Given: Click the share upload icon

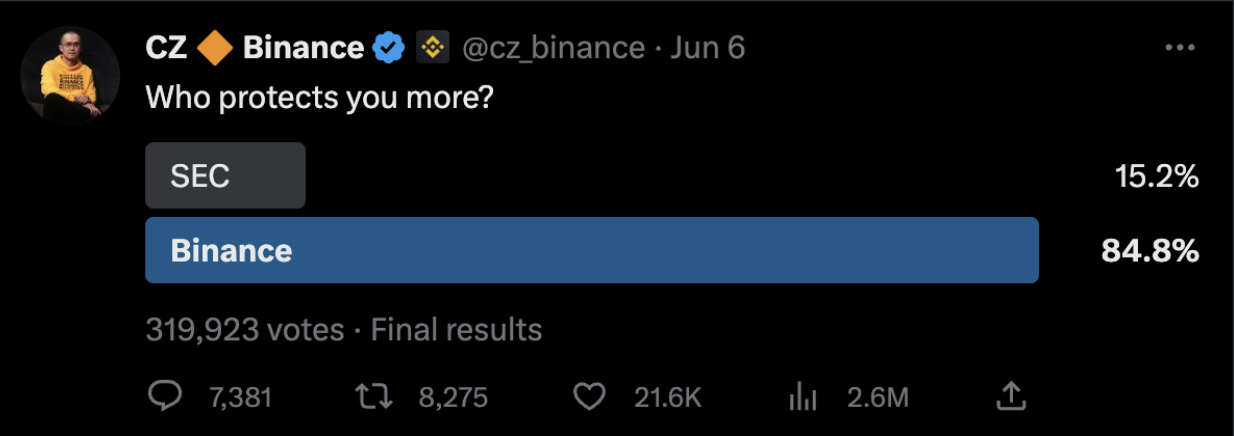Looking at the screenshot, I should pos(1012,397).
